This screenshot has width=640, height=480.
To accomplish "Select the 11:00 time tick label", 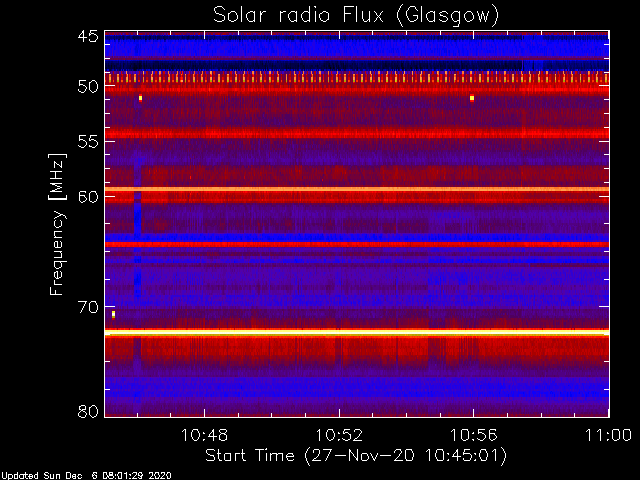I will [x=608, y=435].
